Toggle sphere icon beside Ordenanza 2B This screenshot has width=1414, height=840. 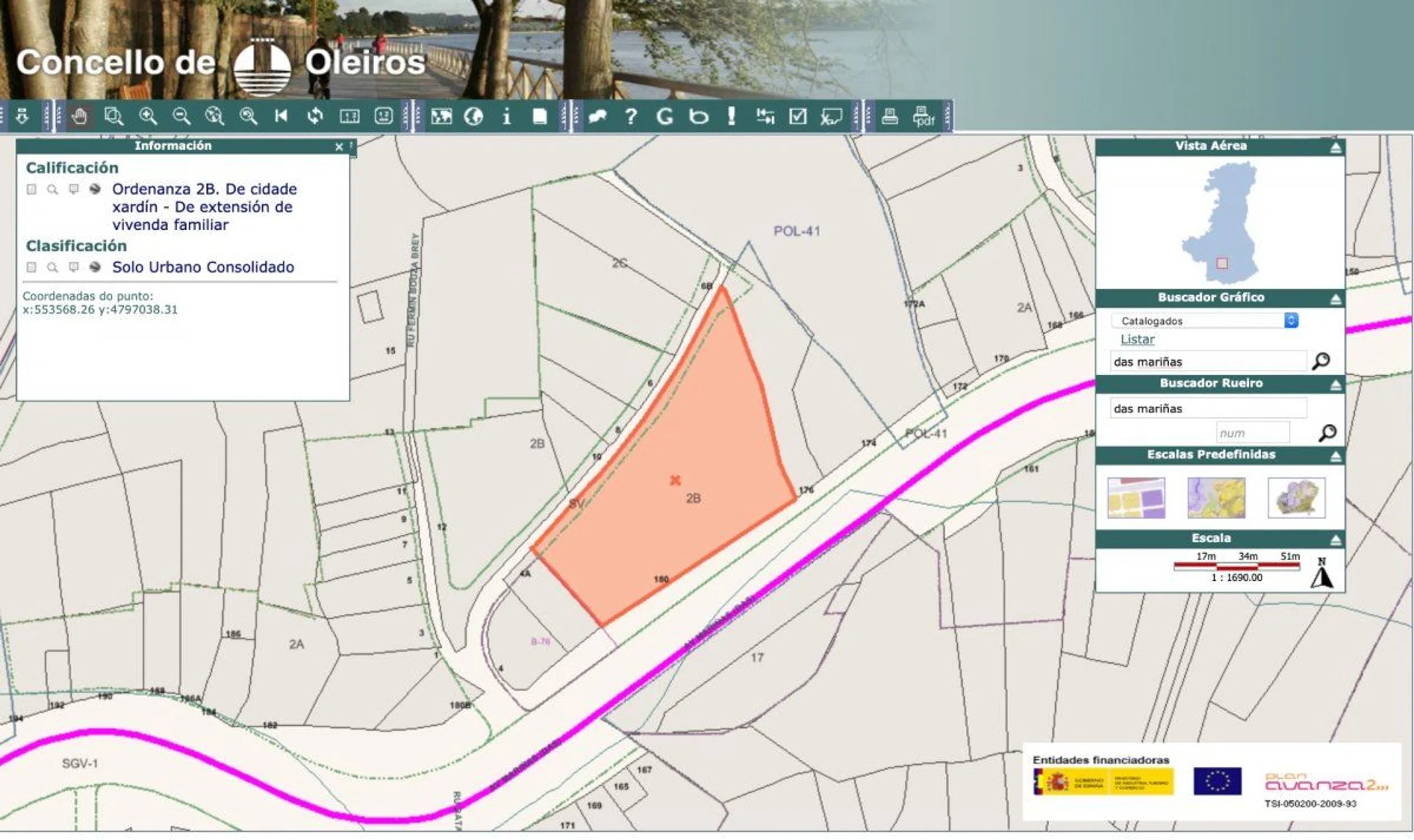point(95,189)
